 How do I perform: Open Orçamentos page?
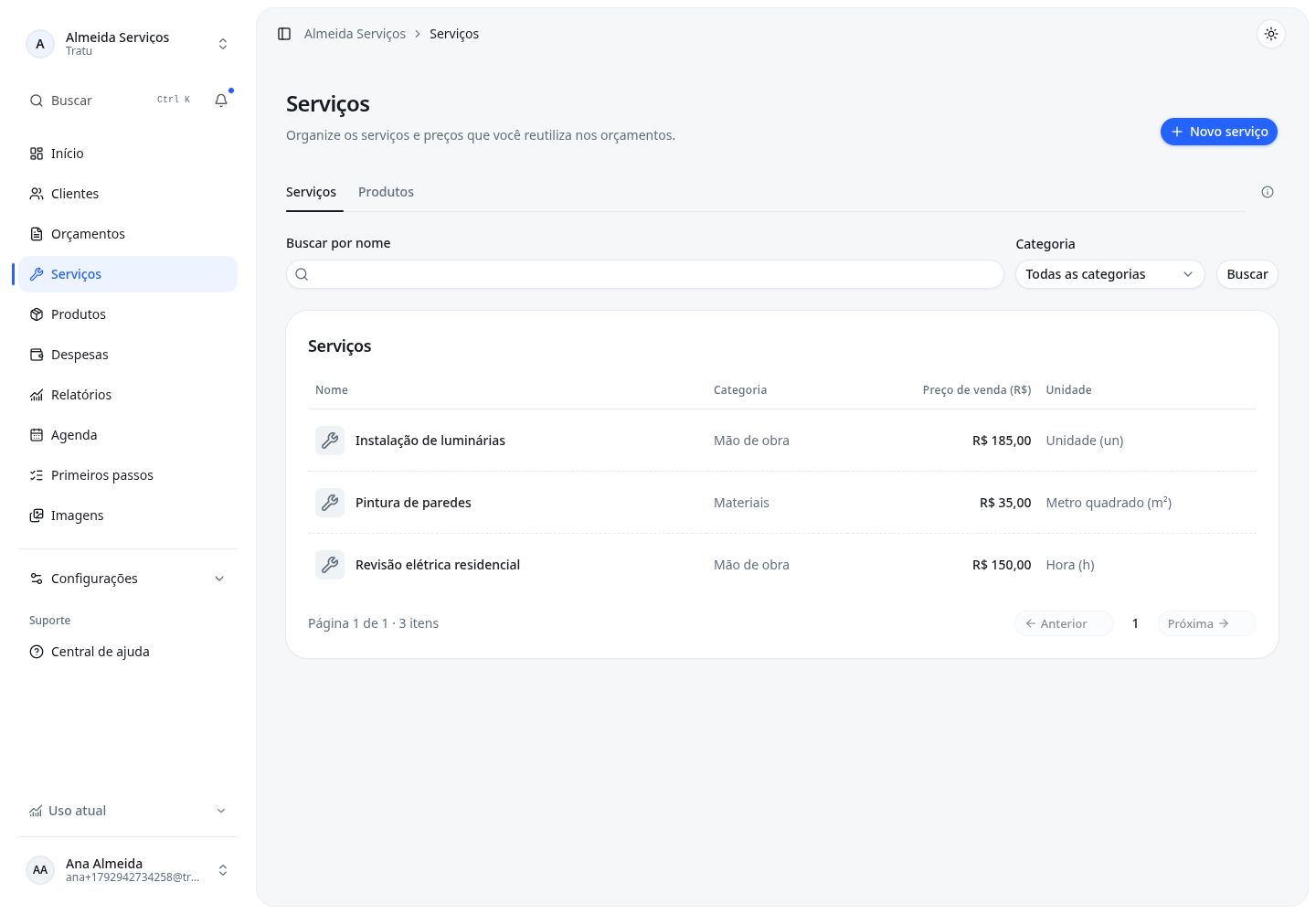128,234
